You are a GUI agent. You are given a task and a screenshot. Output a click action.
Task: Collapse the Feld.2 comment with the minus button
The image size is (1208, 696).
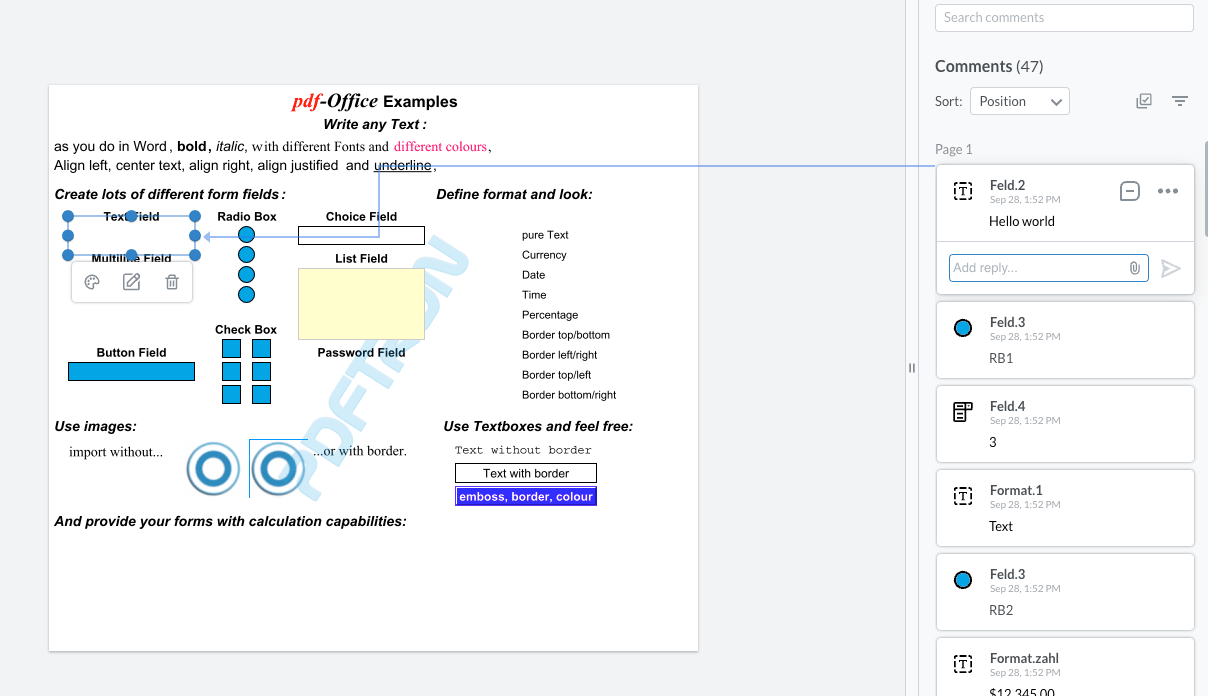[x=1129, y=190]
